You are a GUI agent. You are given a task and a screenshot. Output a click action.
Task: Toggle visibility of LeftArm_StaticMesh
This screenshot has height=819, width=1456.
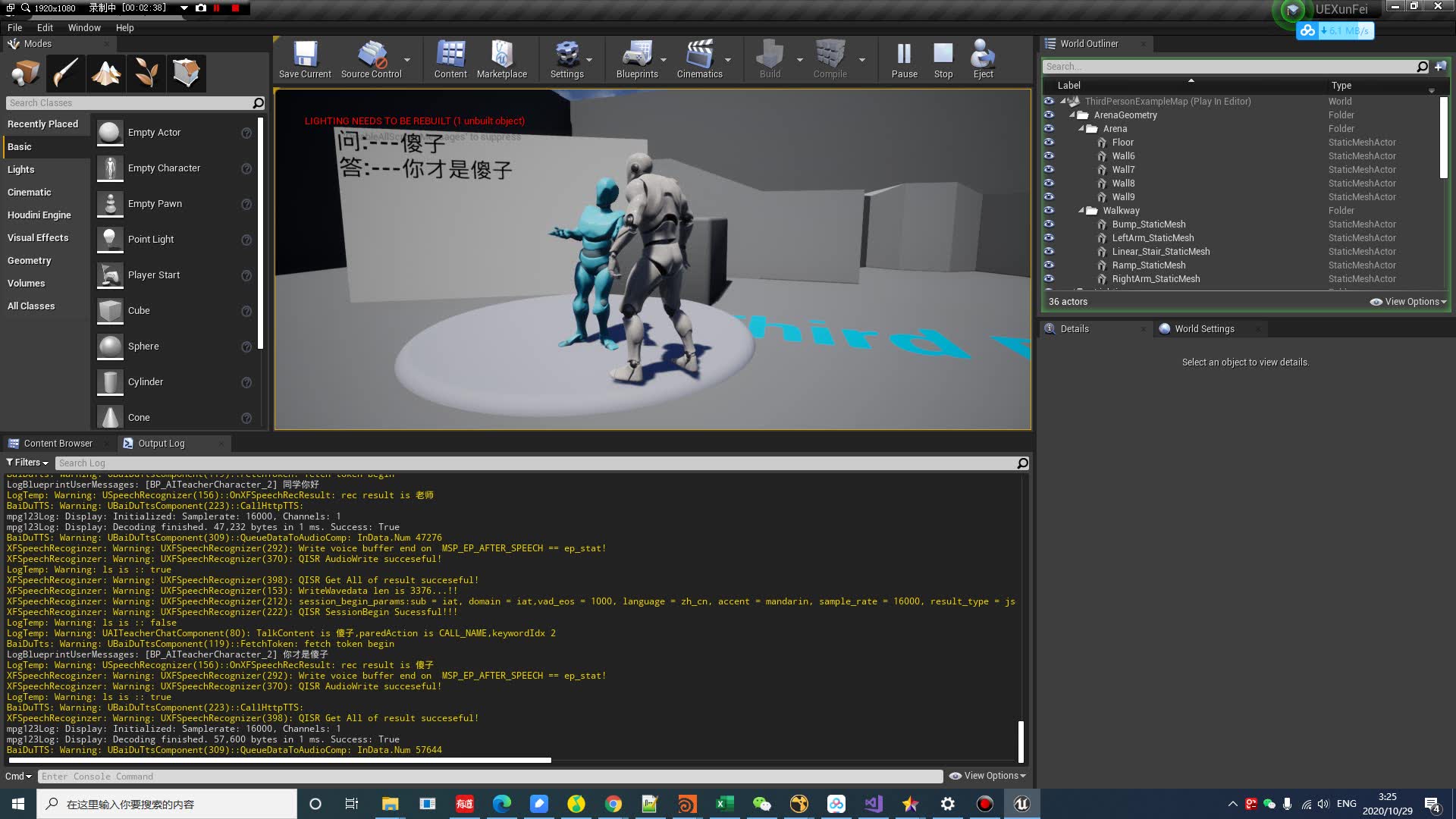click(1049, 238)
